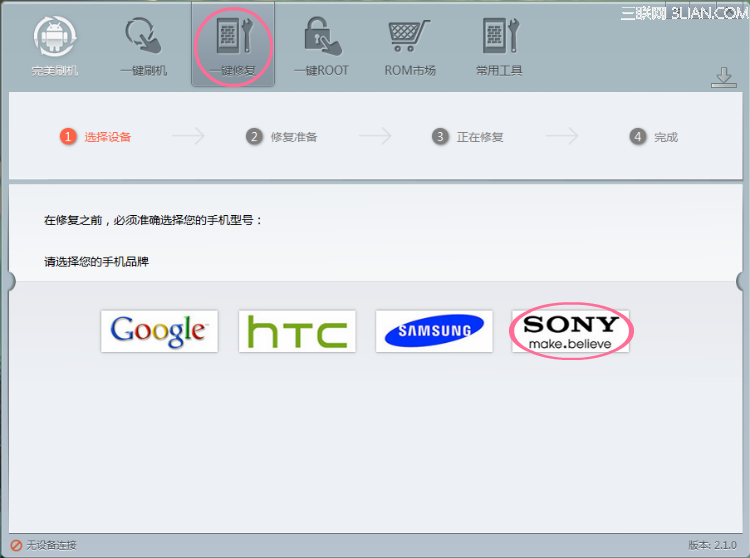Image resolution: width=750 pixels, height=558 pixels.
Task: Choose the Sony make.believe brand logo
Action: [571, 331]
